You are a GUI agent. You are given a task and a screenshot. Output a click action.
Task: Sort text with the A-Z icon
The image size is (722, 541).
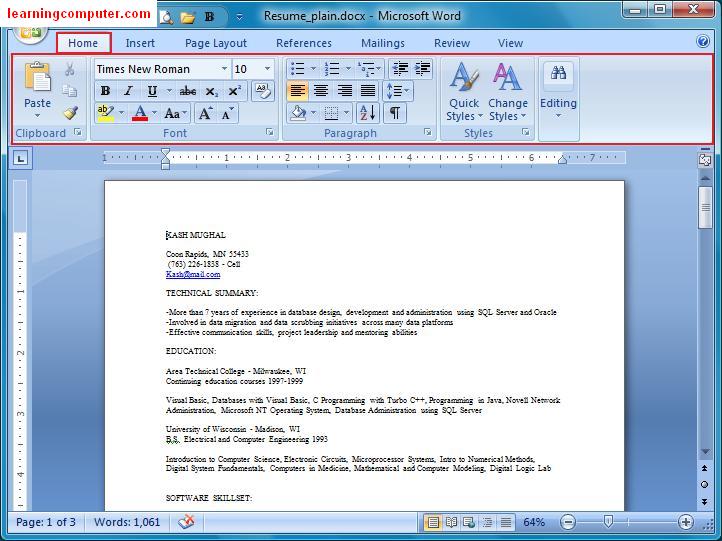(368, 113)
